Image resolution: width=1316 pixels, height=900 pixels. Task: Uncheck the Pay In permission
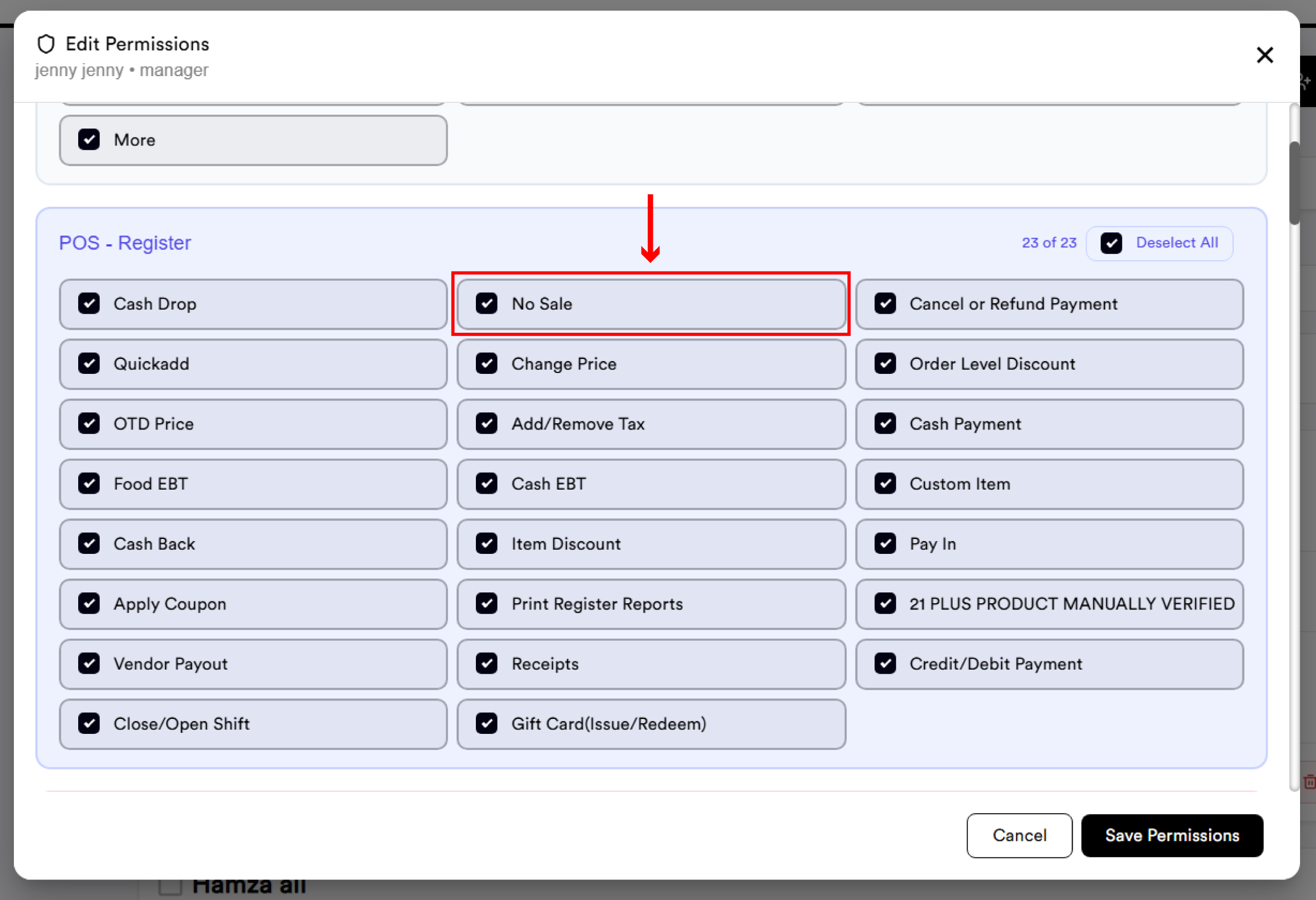[885, 544]
